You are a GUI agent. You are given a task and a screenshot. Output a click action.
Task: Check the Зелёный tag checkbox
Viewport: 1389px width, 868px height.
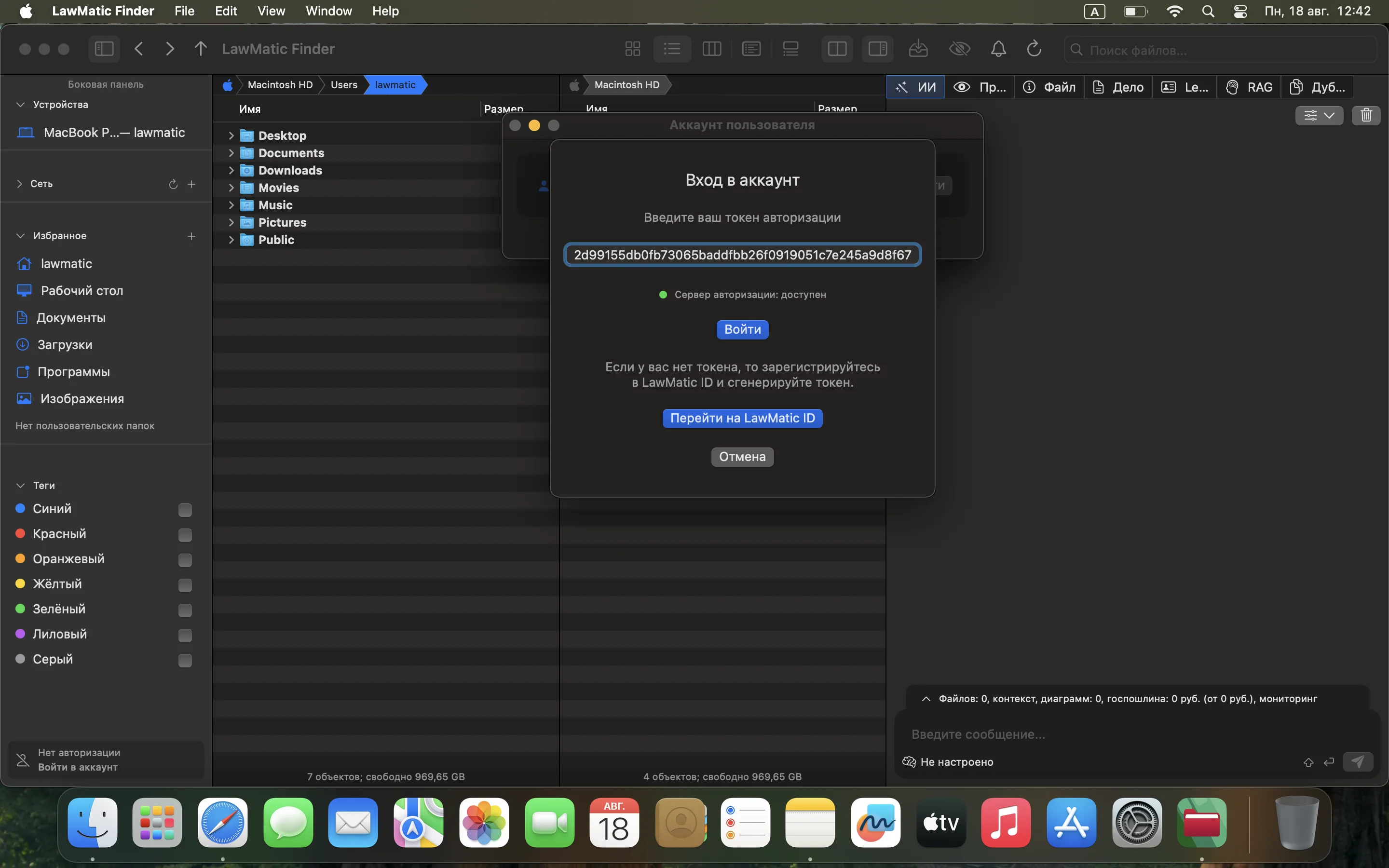[x=185, y=610]
